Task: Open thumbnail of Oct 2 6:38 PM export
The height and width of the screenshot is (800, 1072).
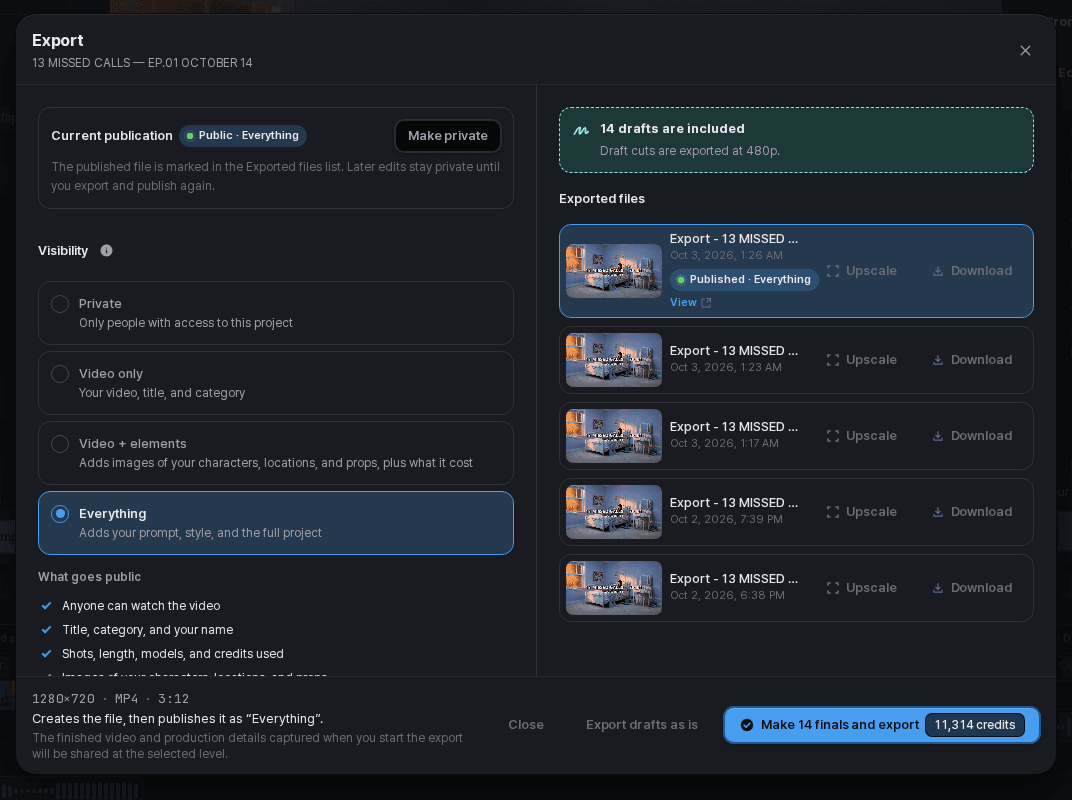Action: click(614, 587)
